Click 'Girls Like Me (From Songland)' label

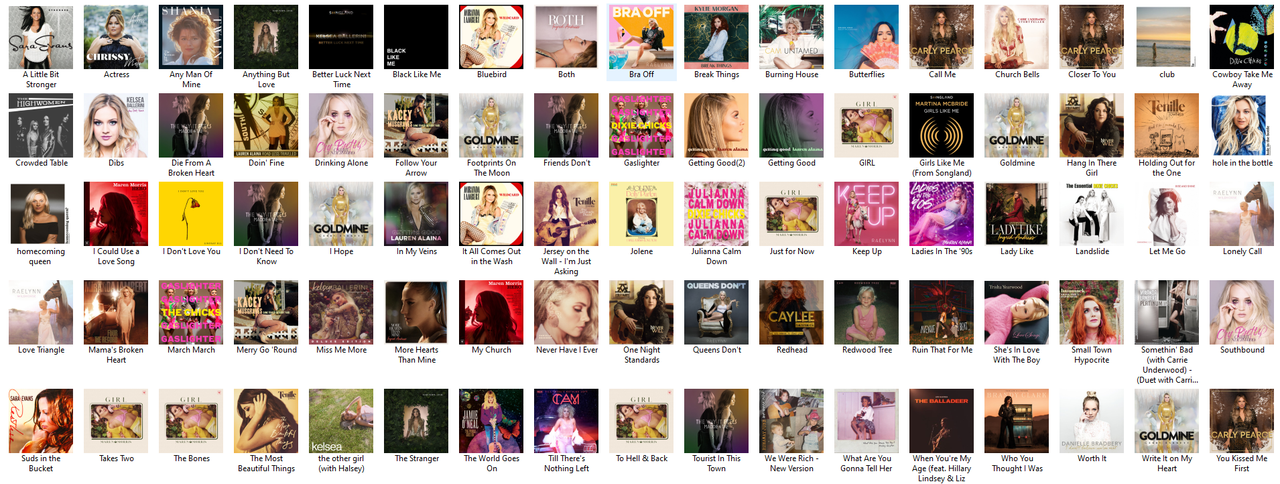click(x=941, y=168)
